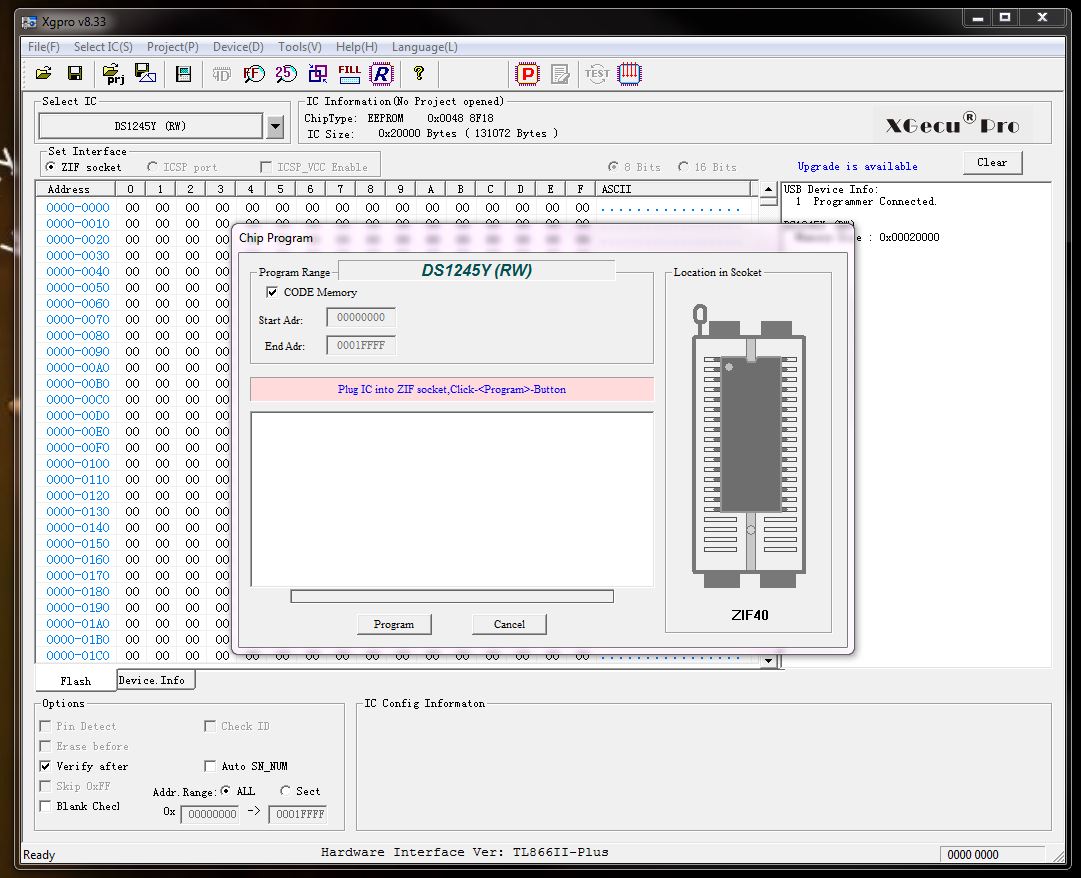Click the greyed-out verify document icon
Image resolution: width=1081 pixels, height=878 pixels.
click(560, 74)
